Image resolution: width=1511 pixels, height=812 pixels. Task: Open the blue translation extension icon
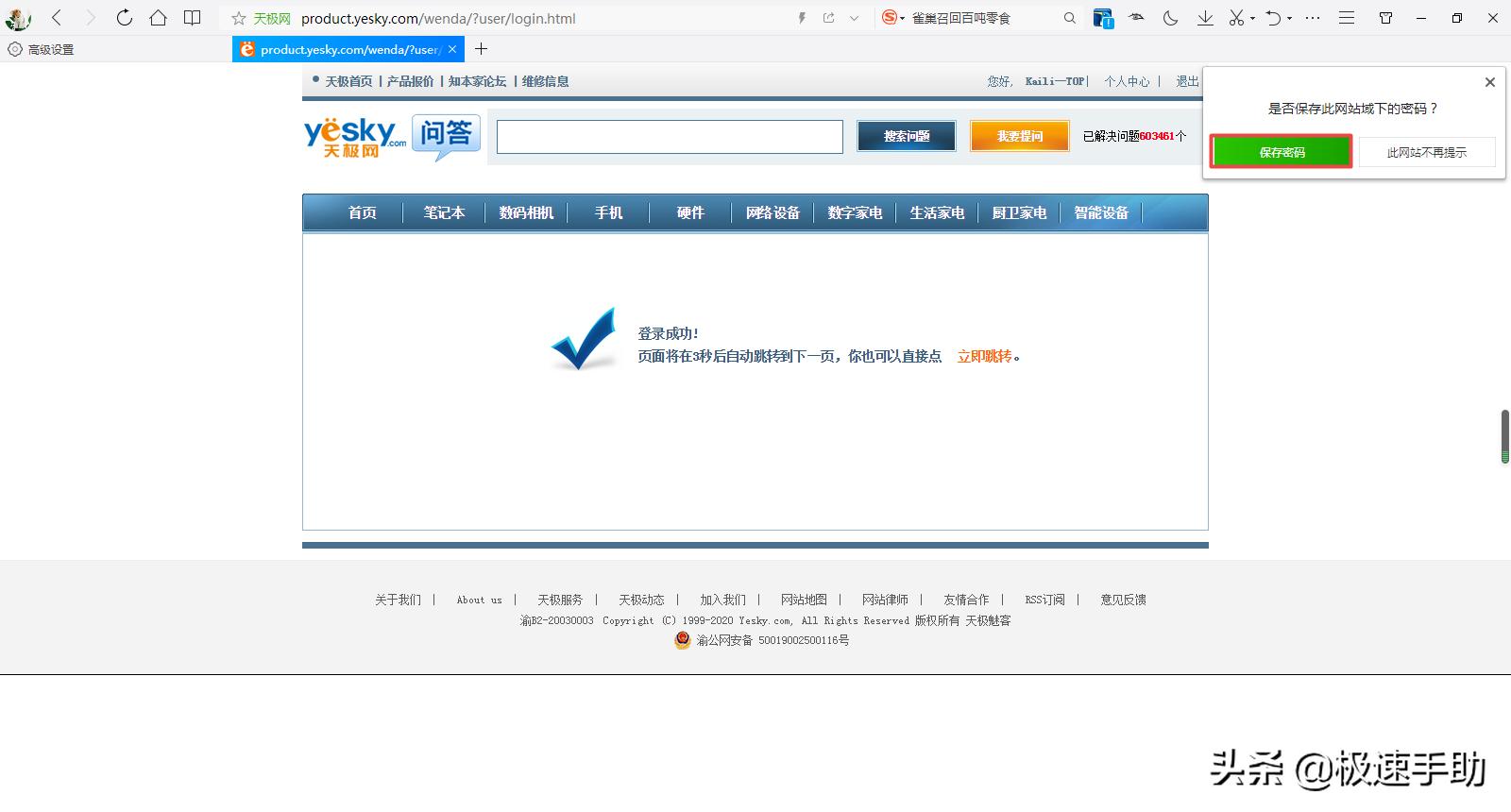[1102, 18]
